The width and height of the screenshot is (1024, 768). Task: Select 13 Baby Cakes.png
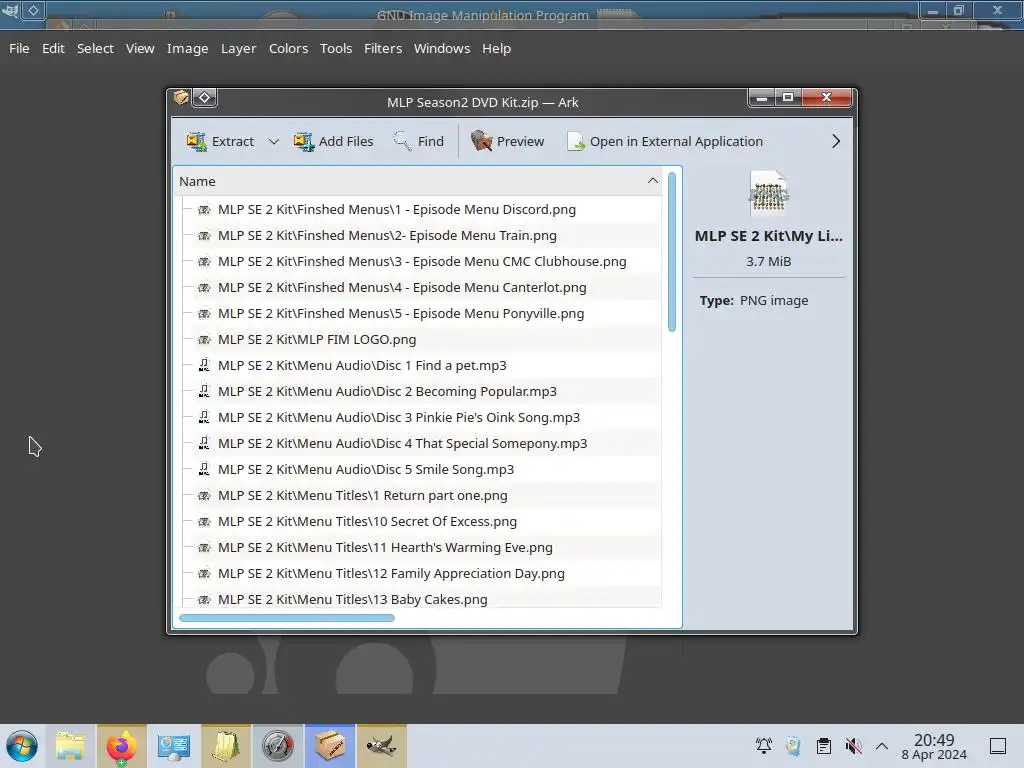[x=353, y=600]
